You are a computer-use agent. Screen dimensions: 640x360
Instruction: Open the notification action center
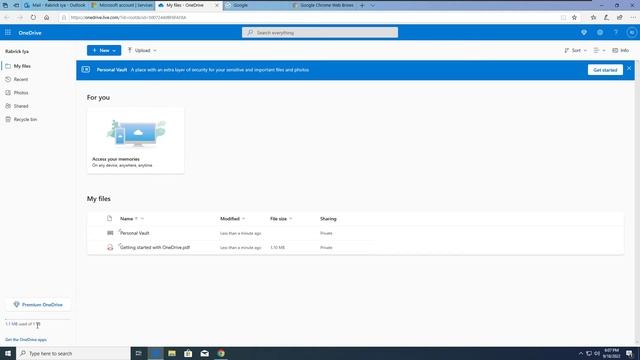pyautogui.click(x=629, y=353)
